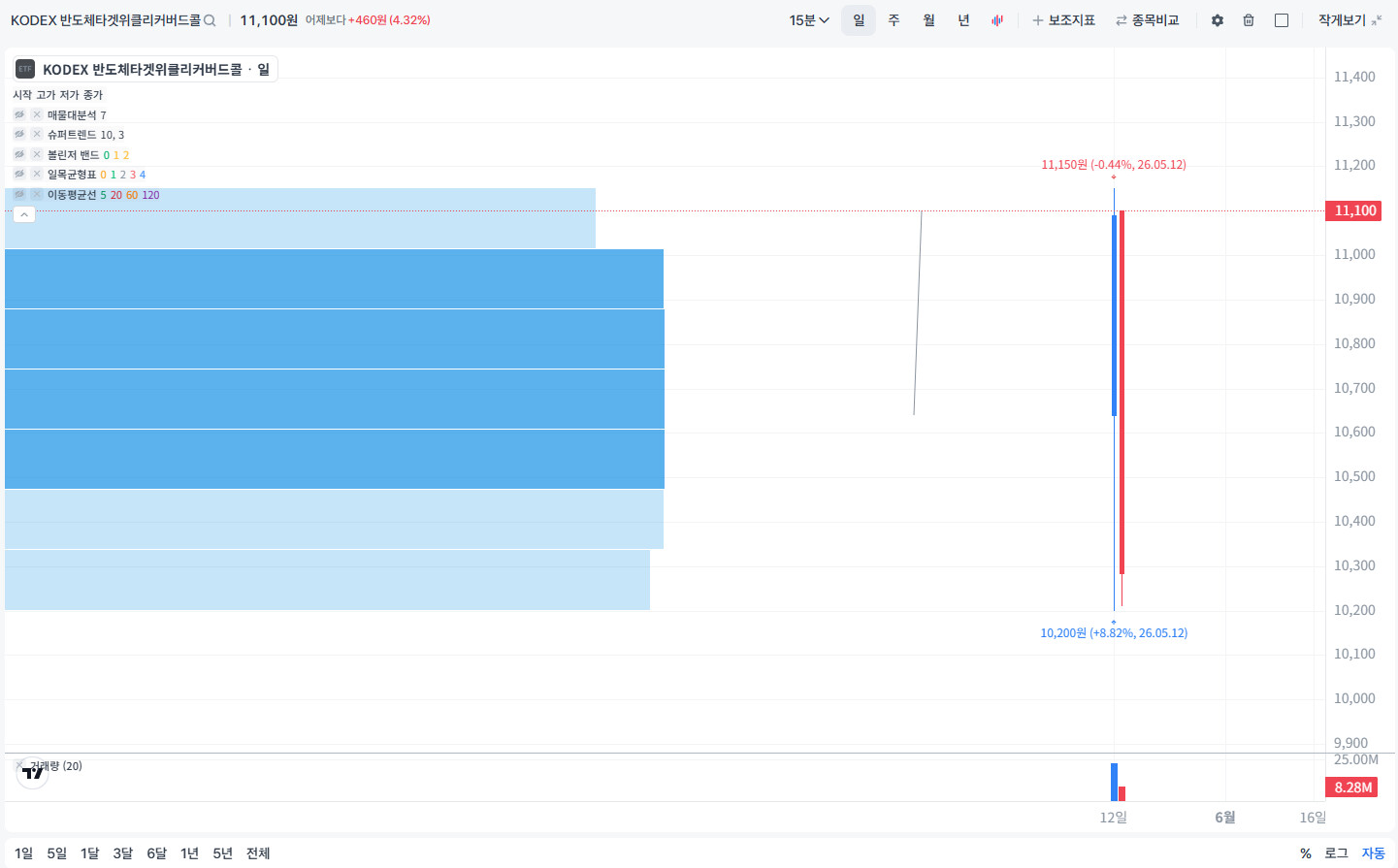Click the 시작 고가 저가 종가 OHLC label
Screen dimensions: 1398x868
[x=58, y=95]
